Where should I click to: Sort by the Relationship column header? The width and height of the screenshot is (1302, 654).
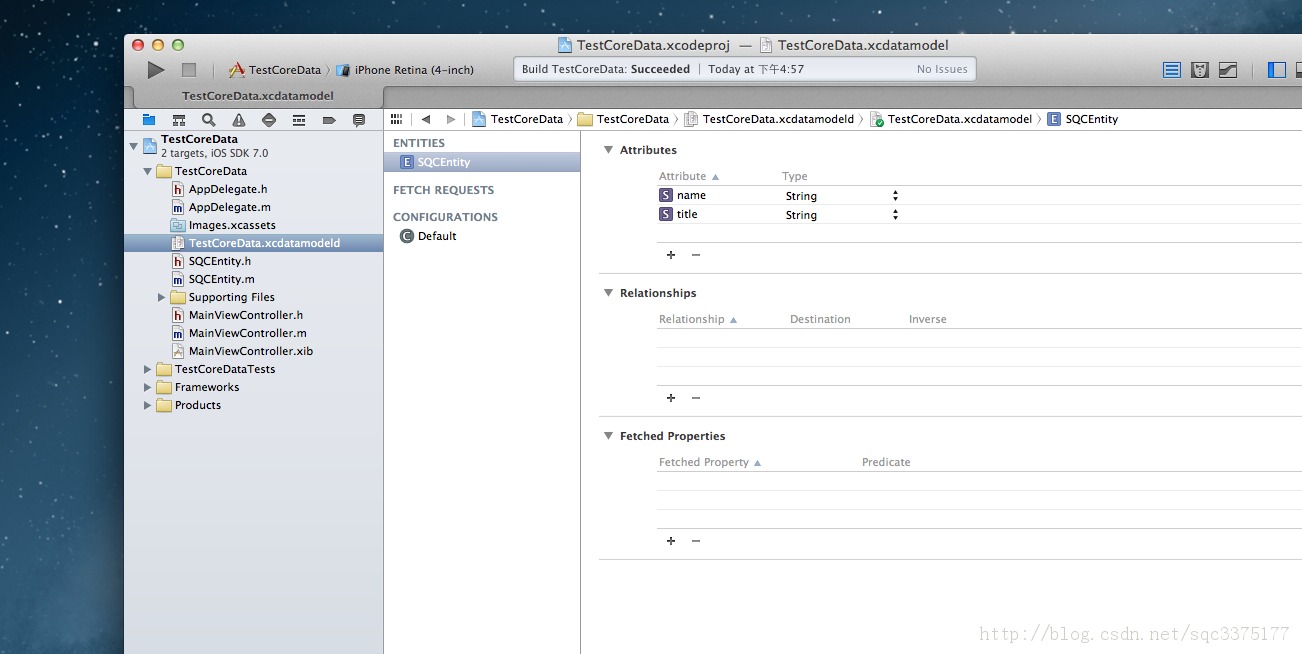[698, 319]
